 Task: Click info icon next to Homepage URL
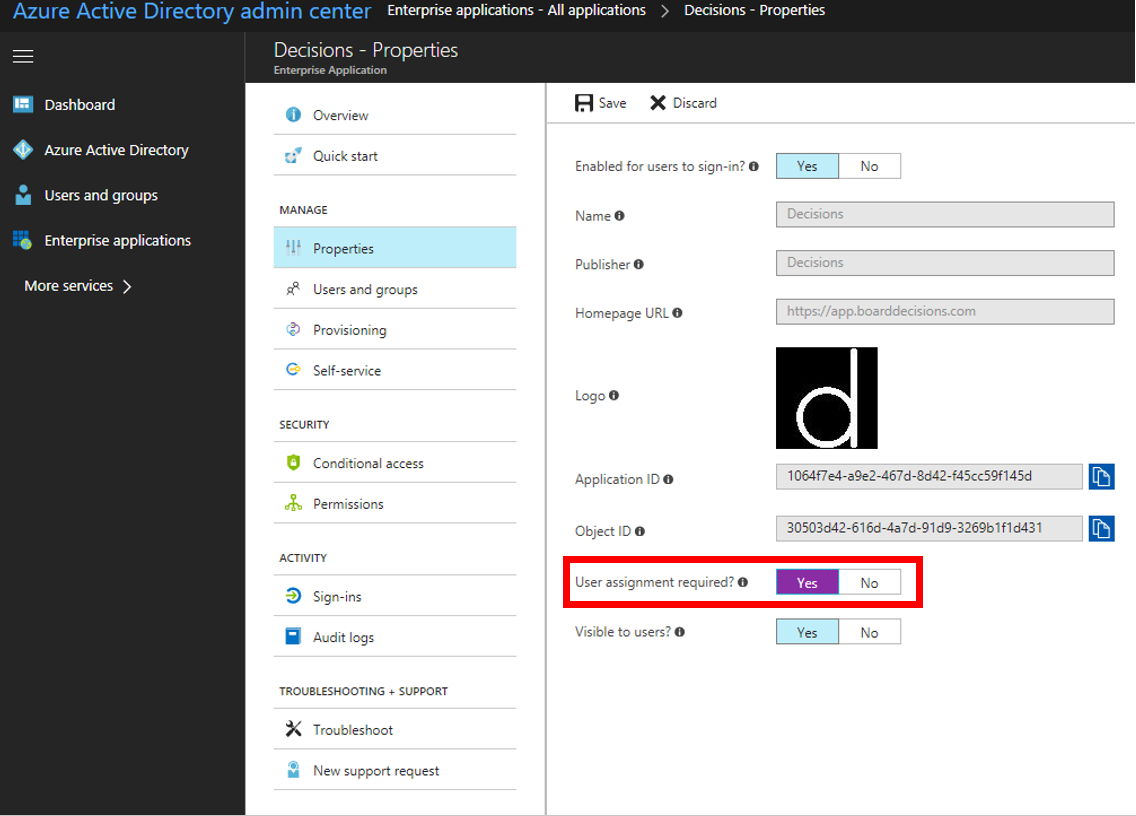(677, 313)
